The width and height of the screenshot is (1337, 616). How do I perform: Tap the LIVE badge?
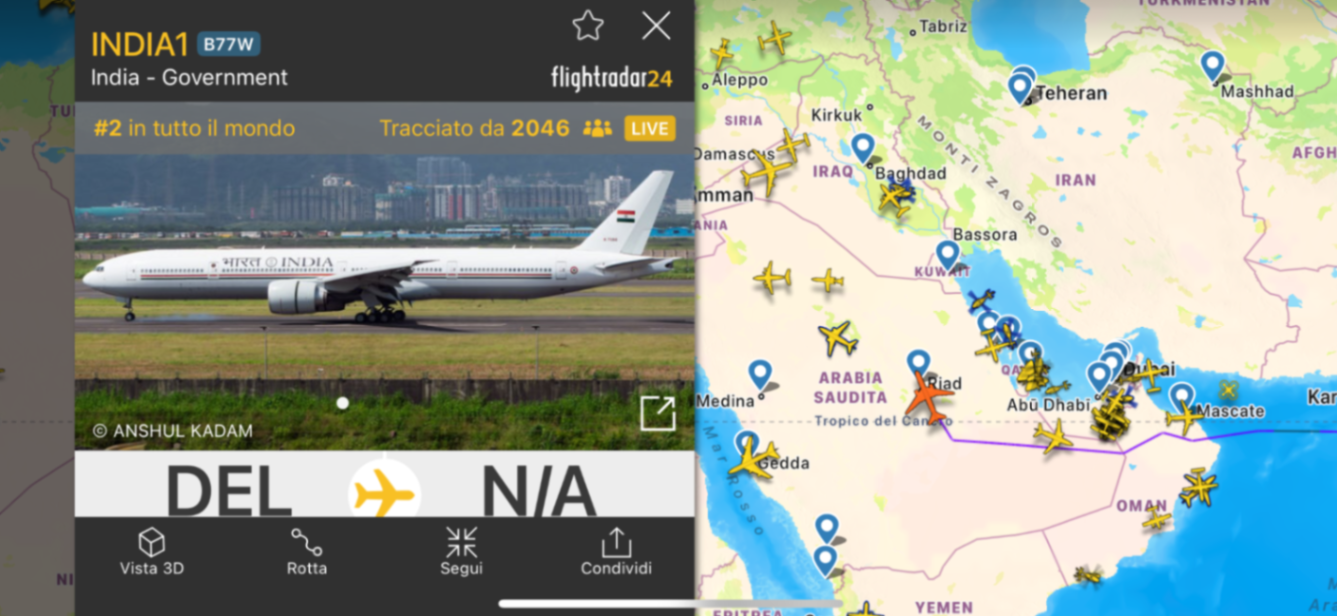pos(650,128)
